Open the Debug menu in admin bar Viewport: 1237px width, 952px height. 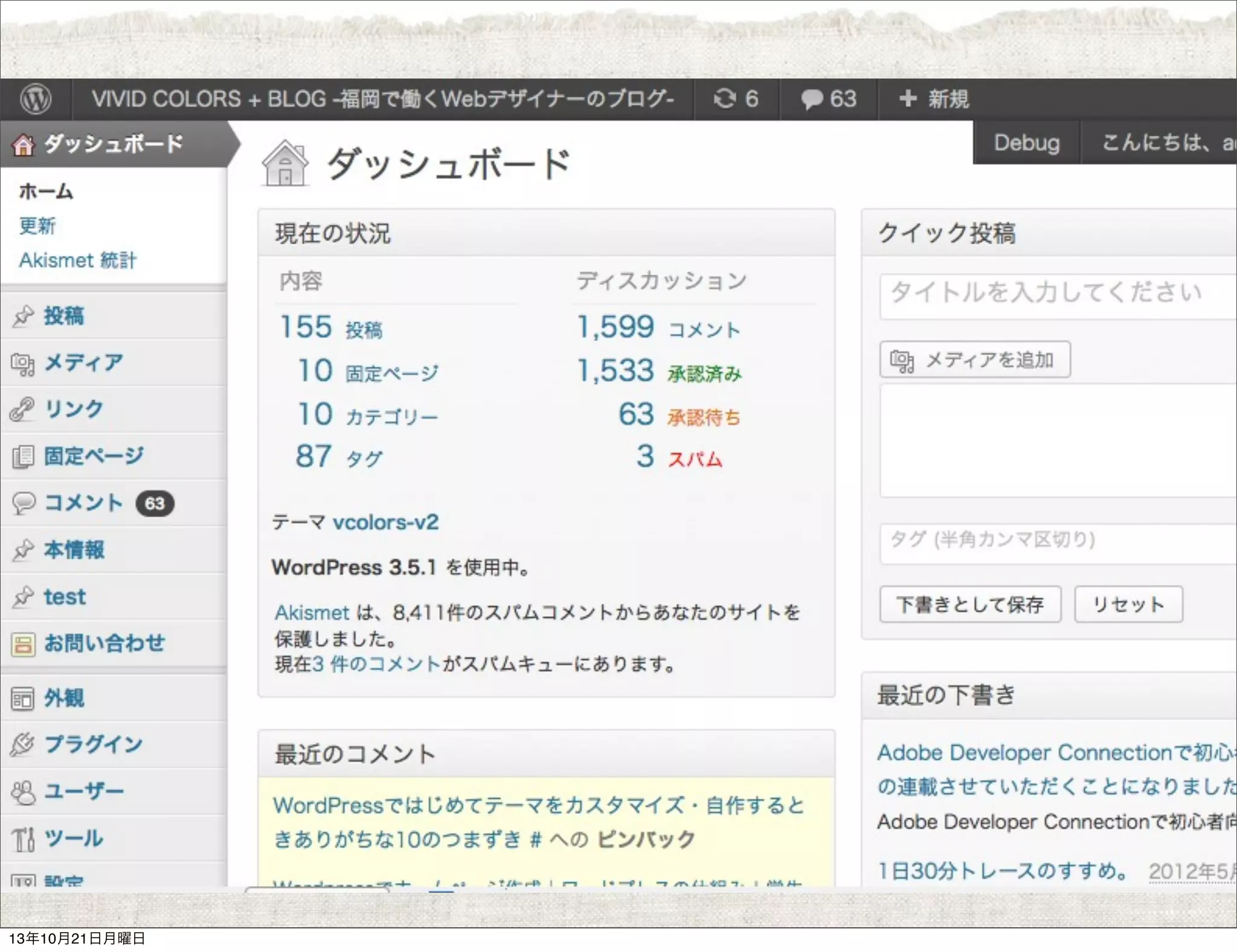[1026, 143]
